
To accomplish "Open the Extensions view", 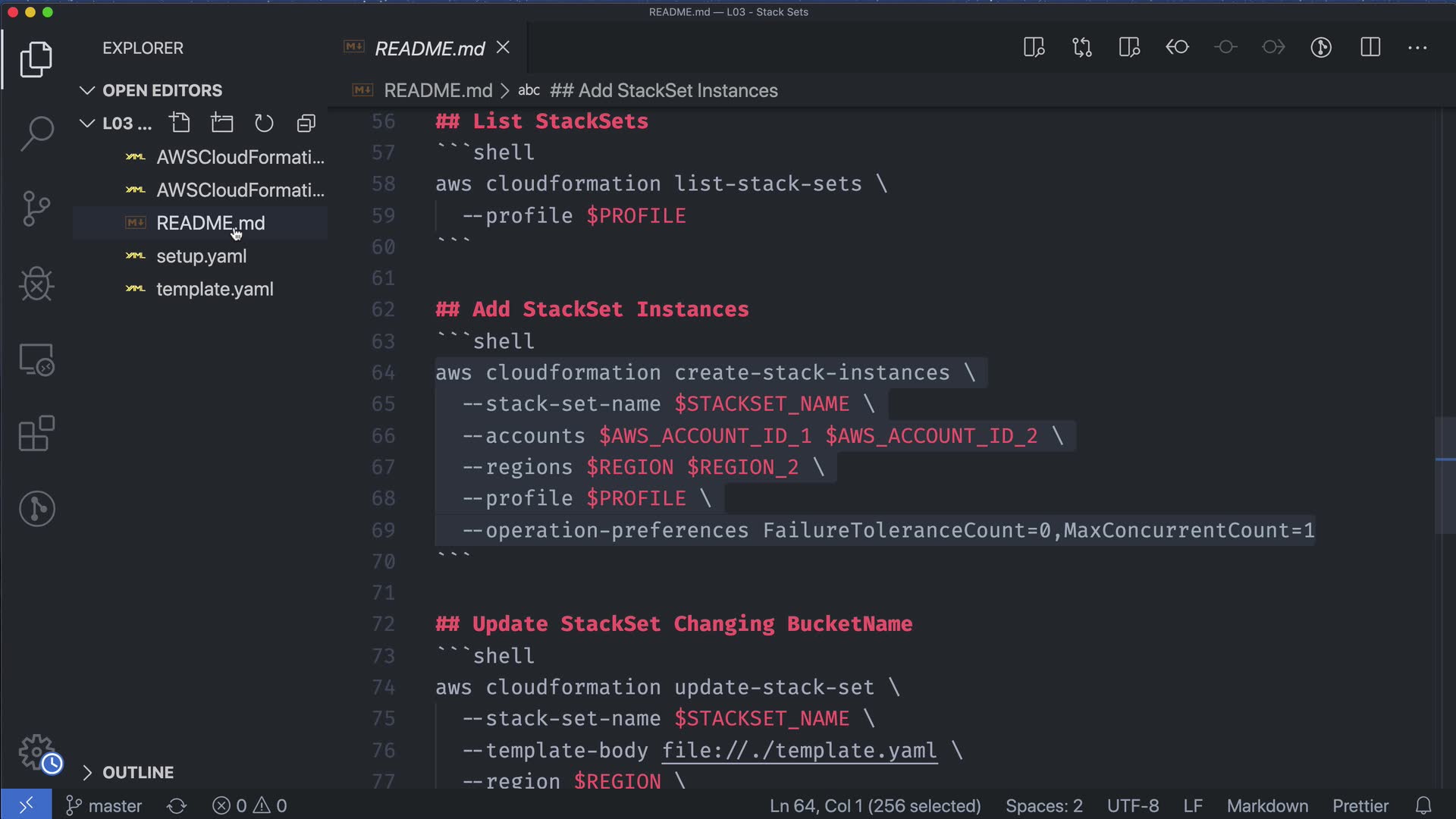I will point(36,434).
